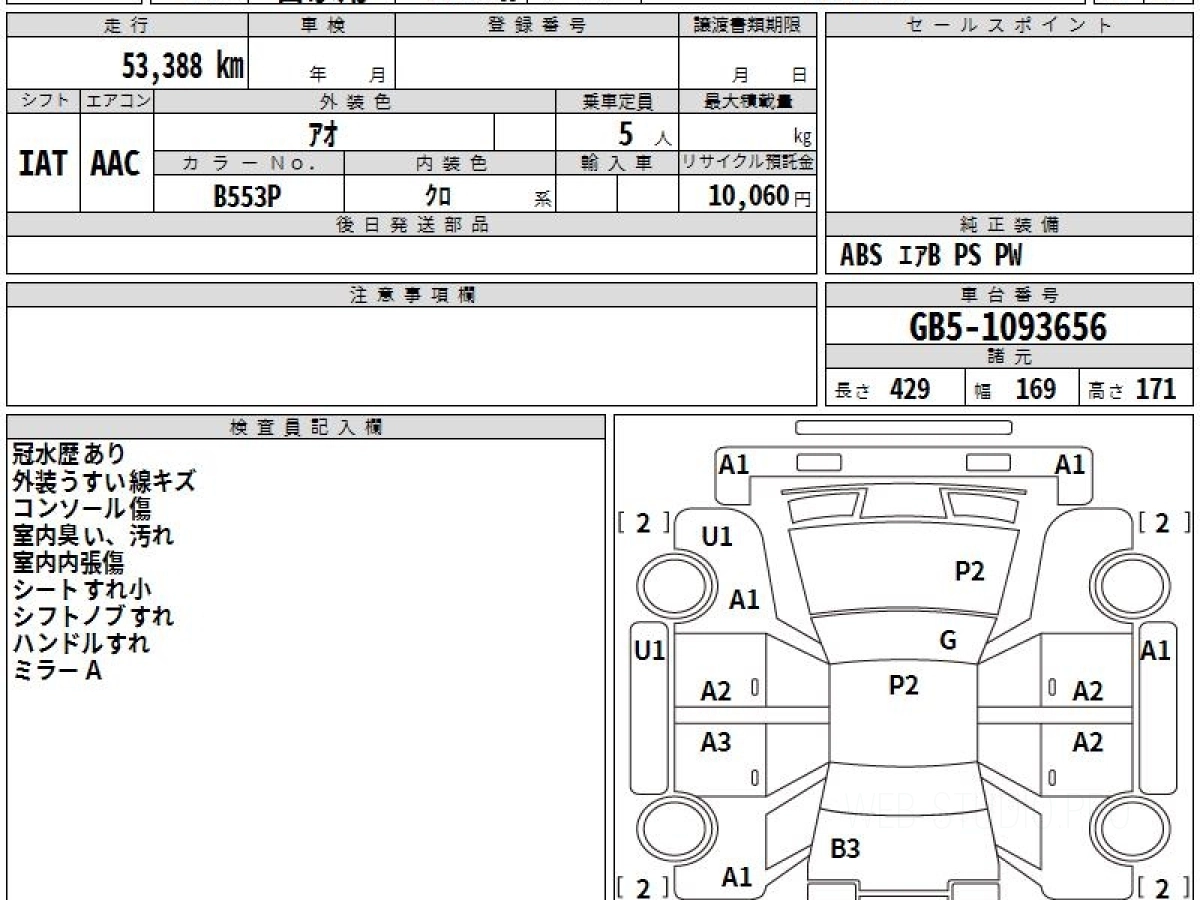Select the IAT shift type cell
Image resolution: width=1200 pixels, height=900 pixels.
click(x=43, y=163)
